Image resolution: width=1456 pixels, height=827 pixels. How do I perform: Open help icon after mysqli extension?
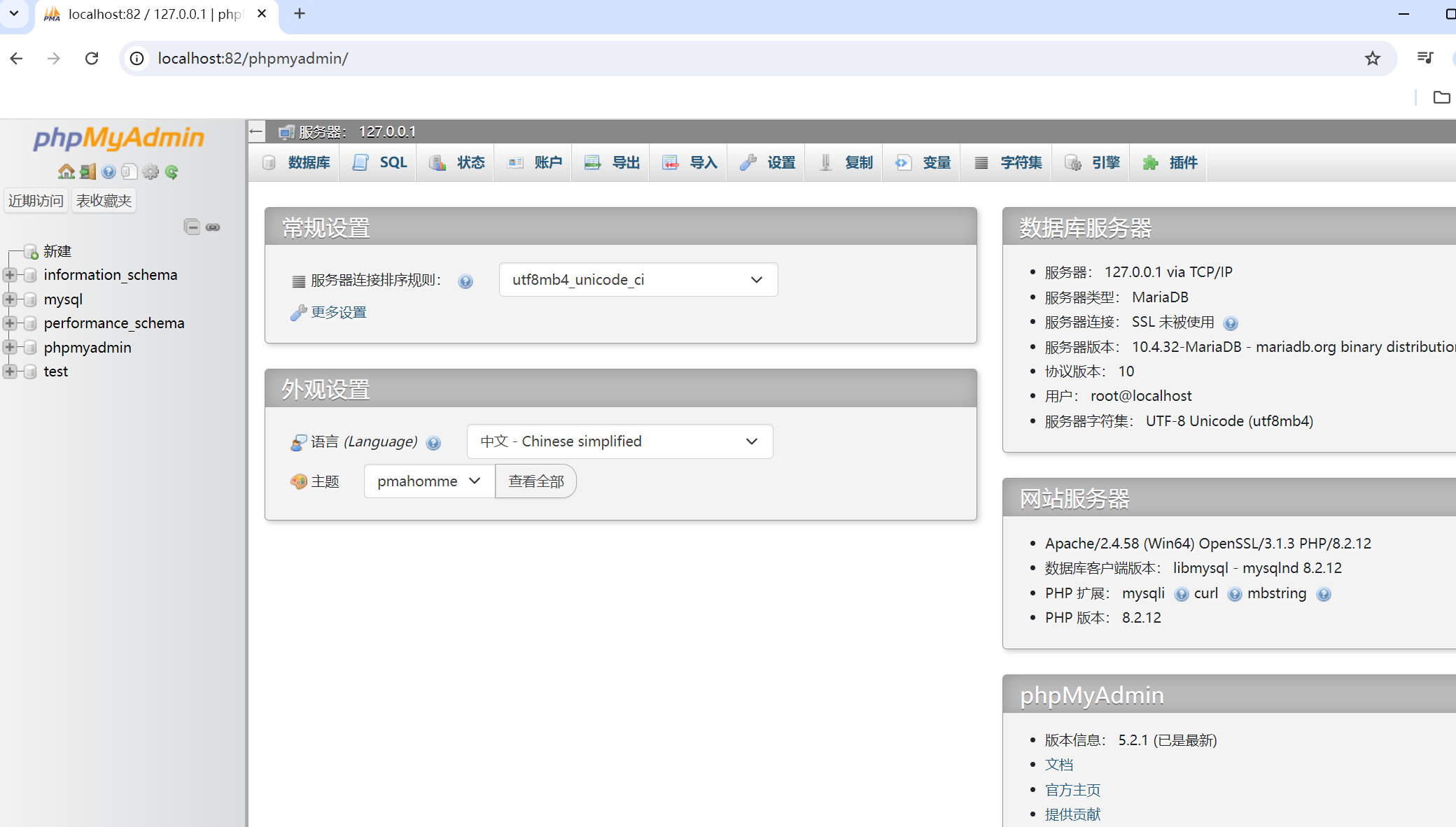[1182, 594]
